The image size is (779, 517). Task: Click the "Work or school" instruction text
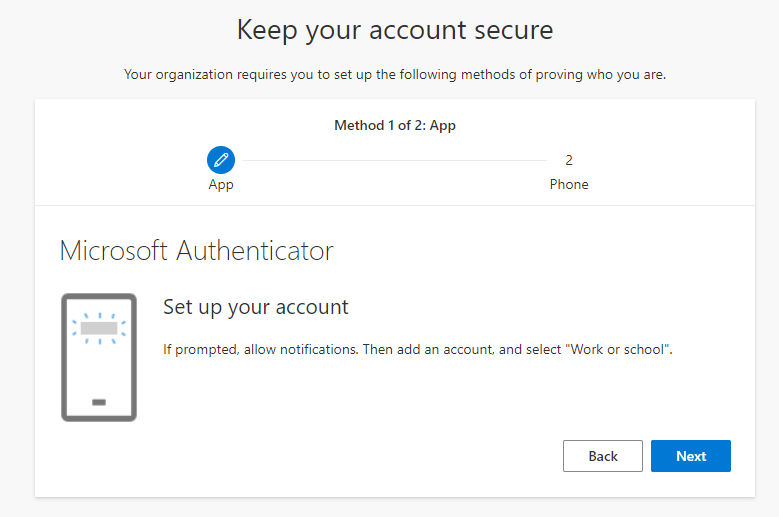click(x=618, y=350)
